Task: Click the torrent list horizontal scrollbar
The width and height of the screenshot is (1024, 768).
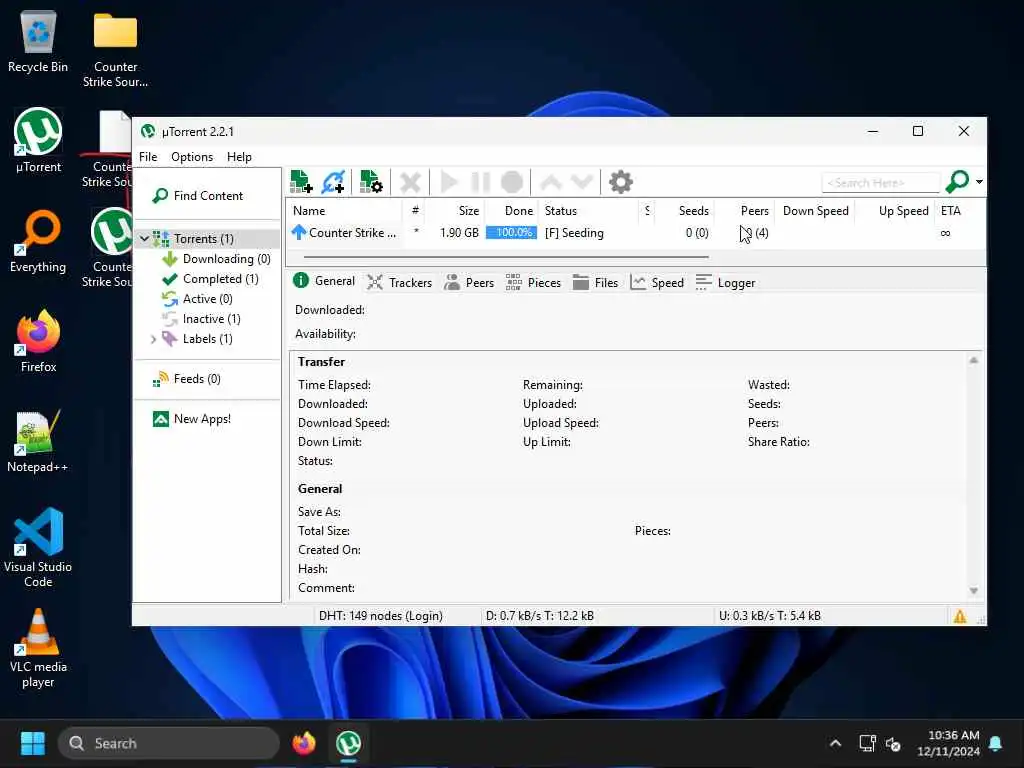Action: [x=506, y=257]
